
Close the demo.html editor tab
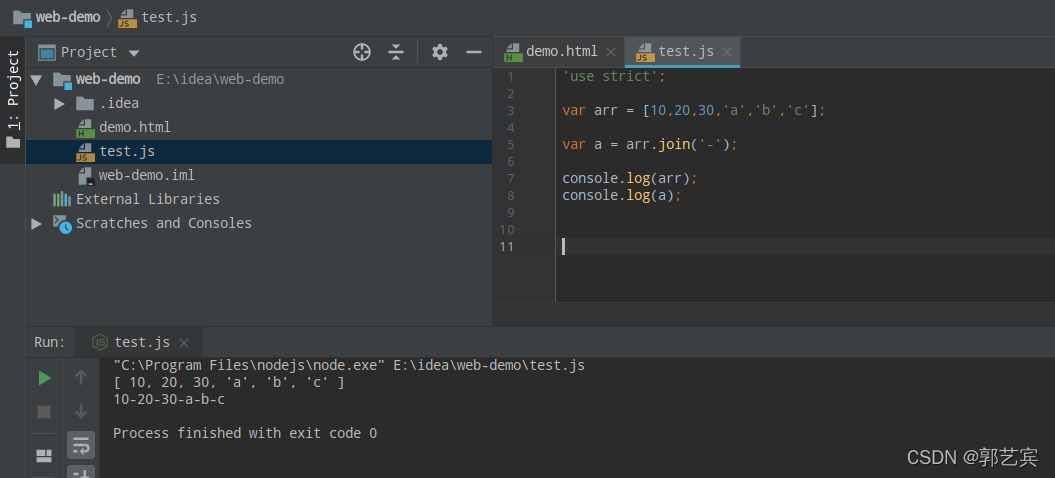pos(611,52)
